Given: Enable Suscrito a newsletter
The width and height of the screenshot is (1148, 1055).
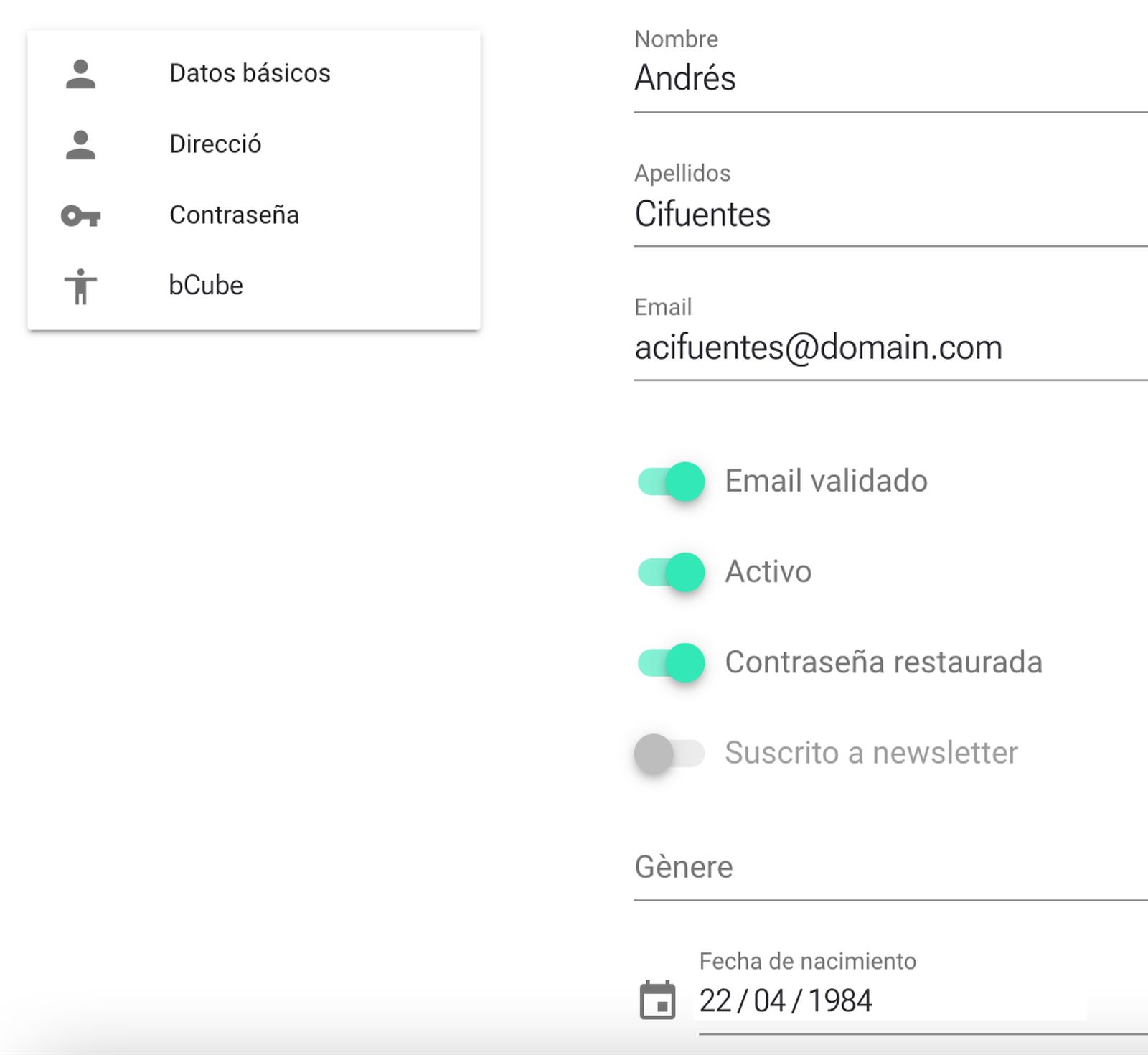Looking at the screenshot, I should (669, 754).
